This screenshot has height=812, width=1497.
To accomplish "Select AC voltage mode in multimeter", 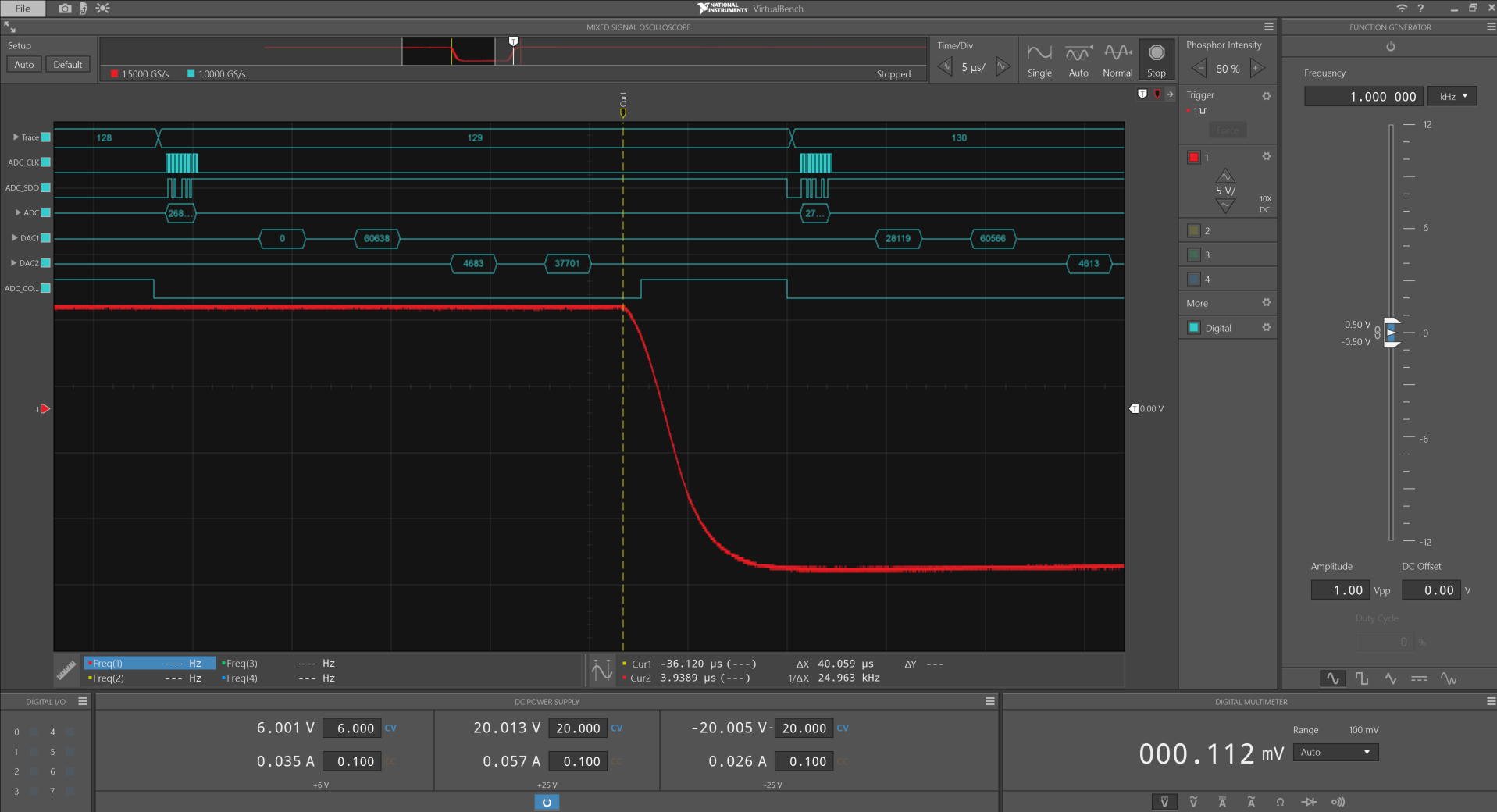I will (x=1193, y=802).
